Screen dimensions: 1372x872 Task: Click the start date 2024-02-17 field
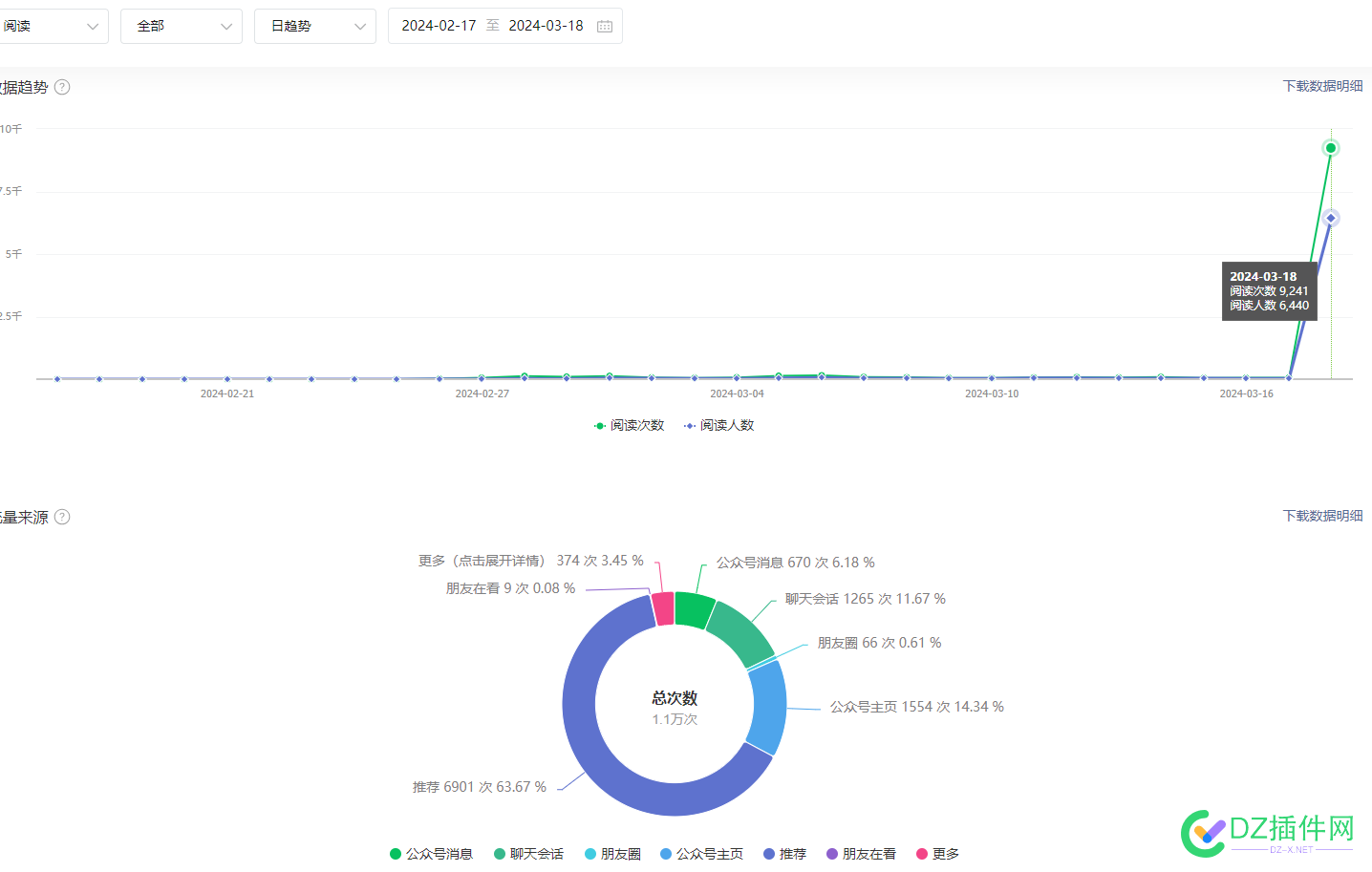coord(439,26)
